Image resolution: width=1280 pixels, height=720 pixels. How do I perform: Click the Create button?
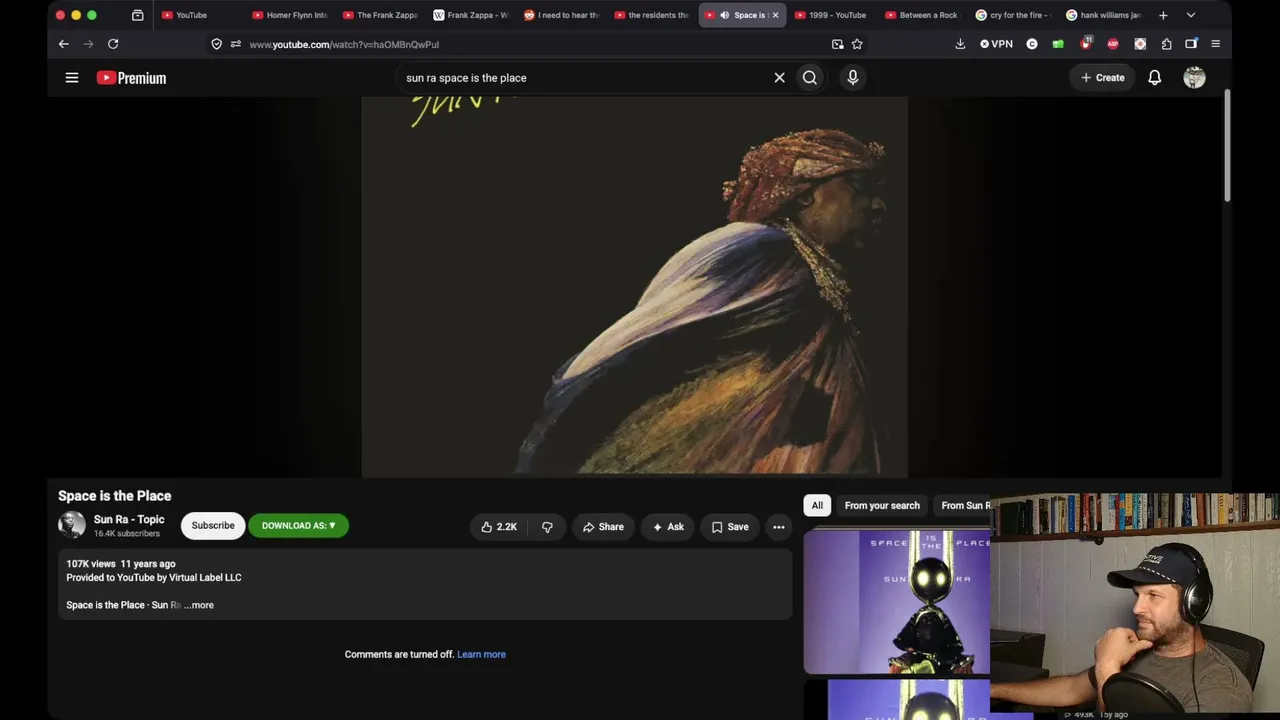pos(1102,78)
